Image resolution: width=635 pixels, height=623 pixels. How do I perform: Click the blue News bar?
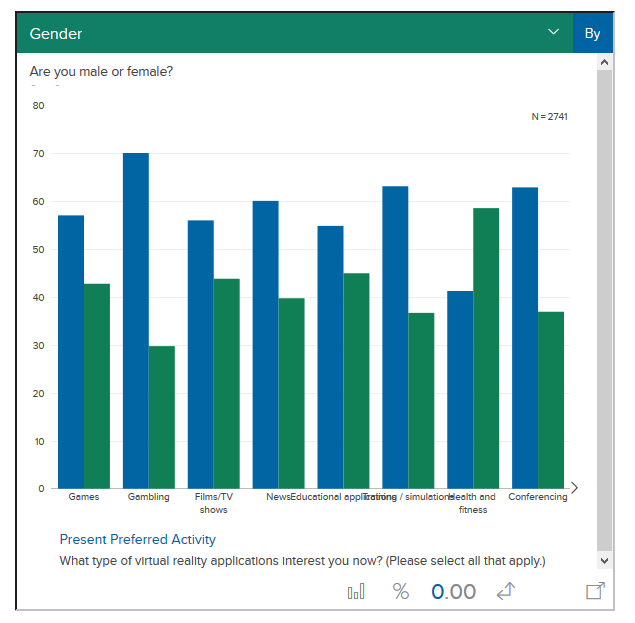click(x=265, y=344)
